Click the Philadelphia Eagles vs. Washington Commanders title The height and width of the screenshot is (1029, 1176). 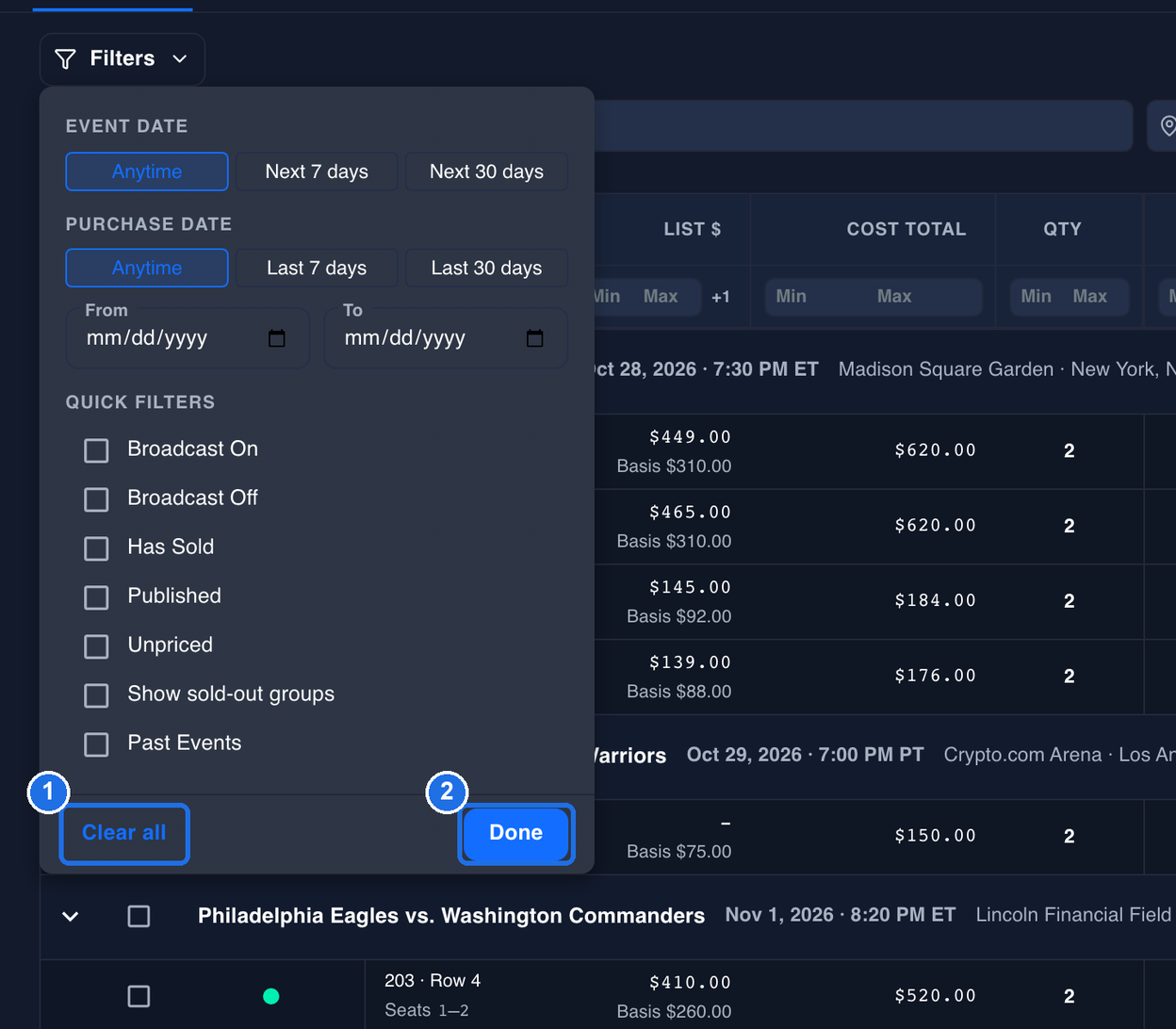pyautogui.click(x=451, y=916)
